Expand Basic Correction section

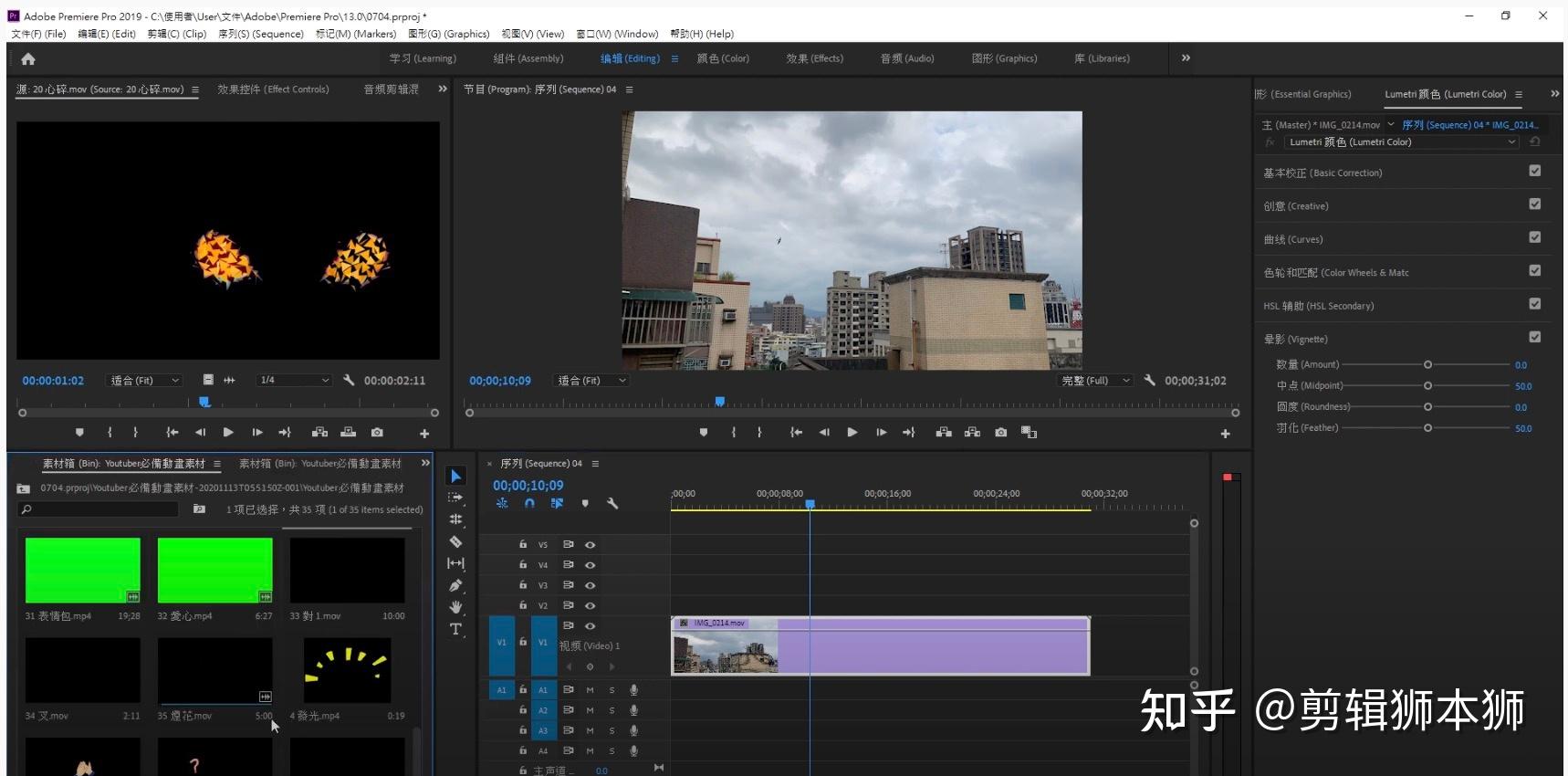[x=1322, y=173]
